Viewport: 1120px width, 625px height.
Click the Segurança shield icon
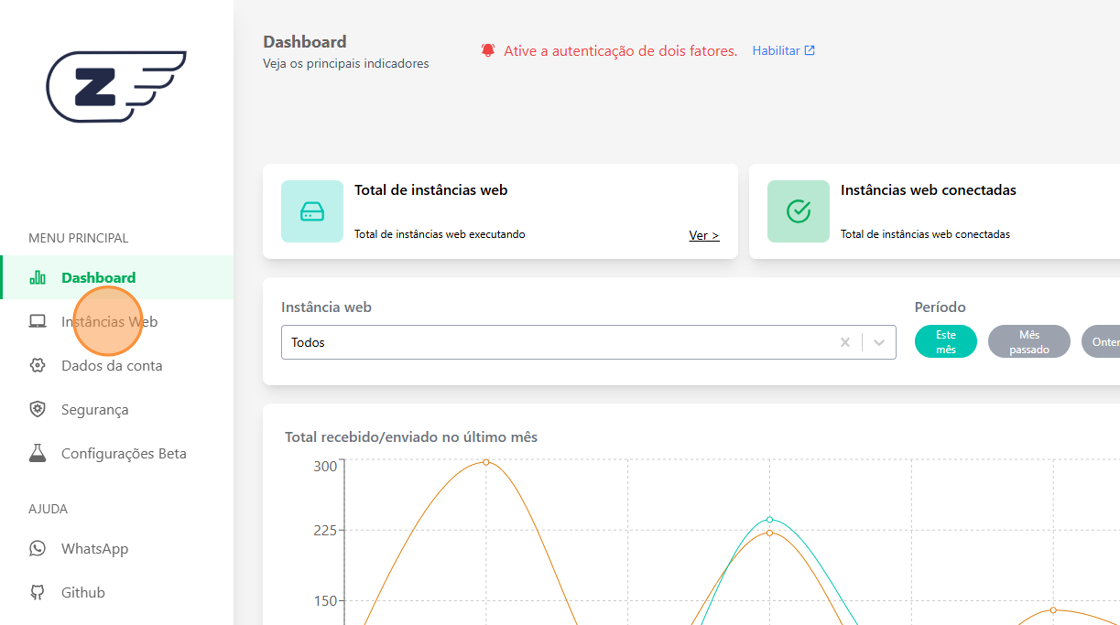pyautogui.click(x=38, y=410)
